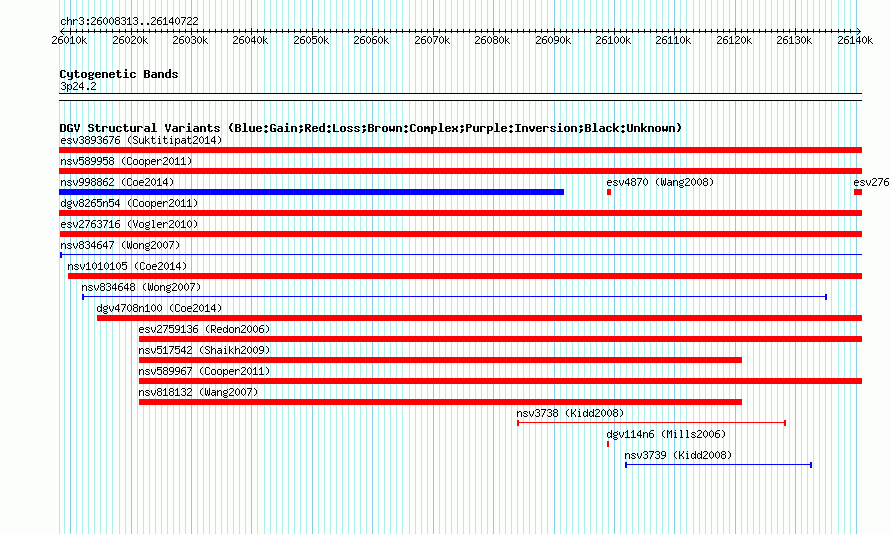Image resolution: width=890 pixels, height=534 pixels.
Task: Open nsv589967 (Cooper2011) variant label
Action: point(204,371)
